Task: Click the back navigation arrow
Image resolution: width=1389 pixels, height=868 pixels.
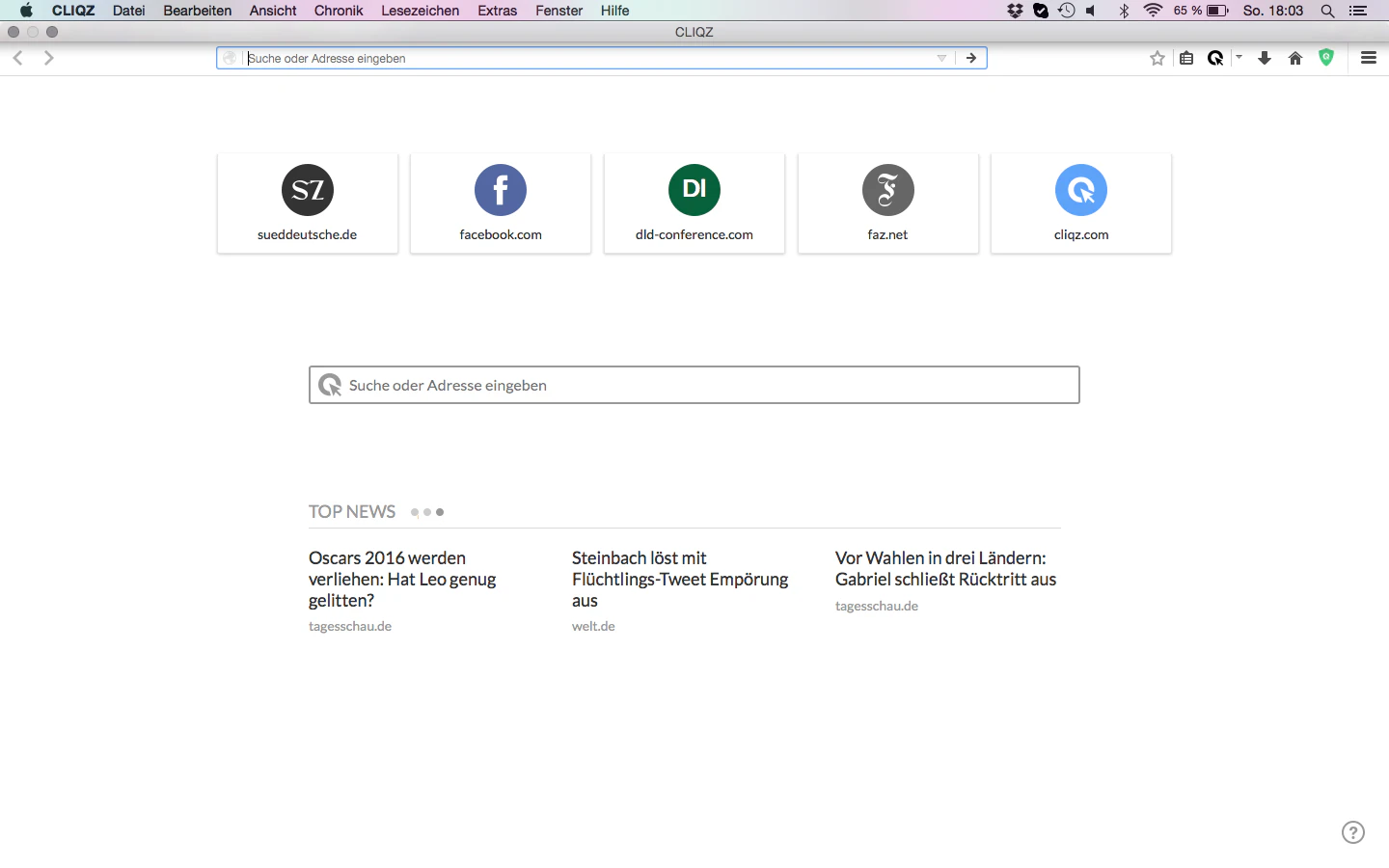Action: tap(17, 57)
